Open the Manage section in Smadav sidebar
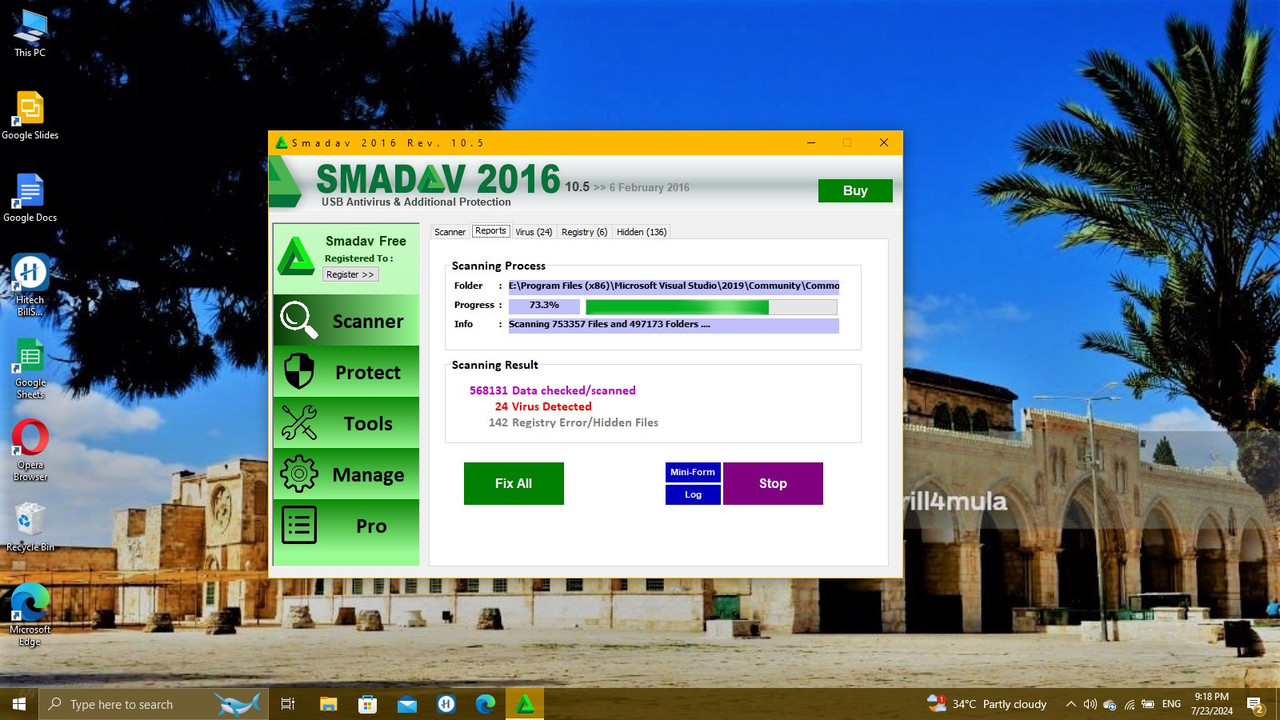1280x720 pixels. click(x=346, y=475)
